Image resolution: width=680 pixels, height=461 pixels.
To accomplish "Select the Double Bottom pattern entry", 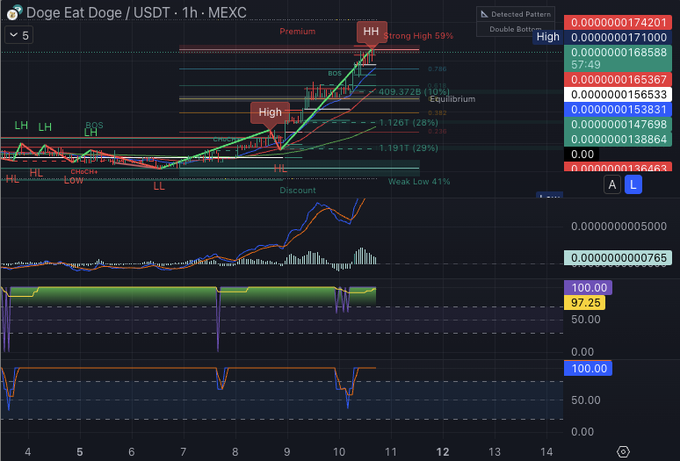I will [515, 29].
